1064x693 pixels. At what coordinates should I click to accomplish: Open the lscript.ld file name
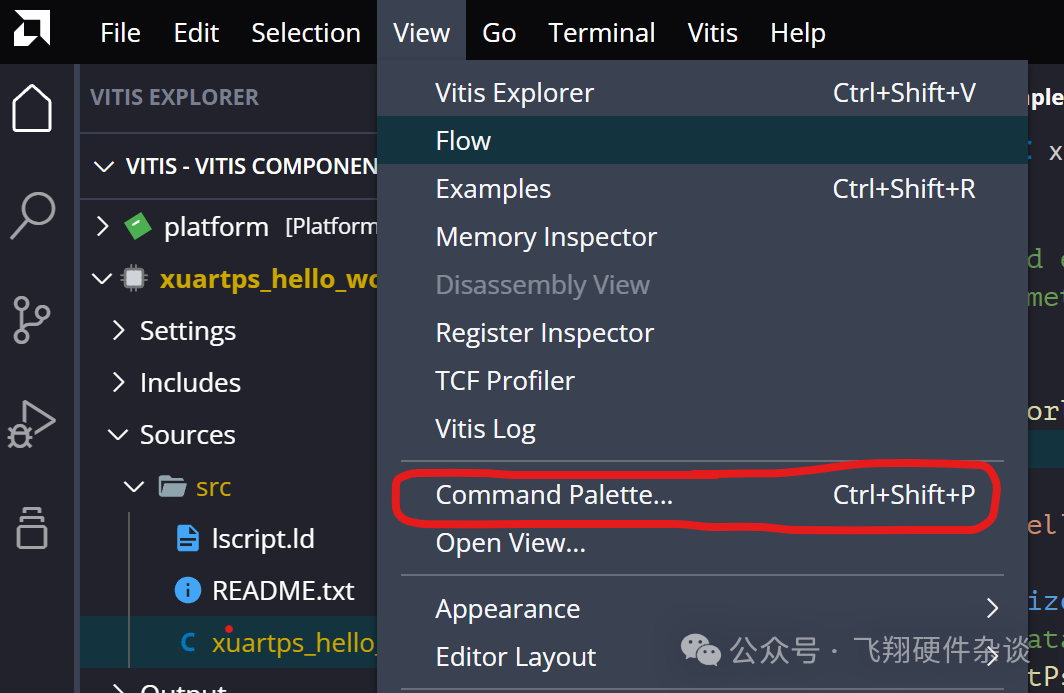point(263,539)
